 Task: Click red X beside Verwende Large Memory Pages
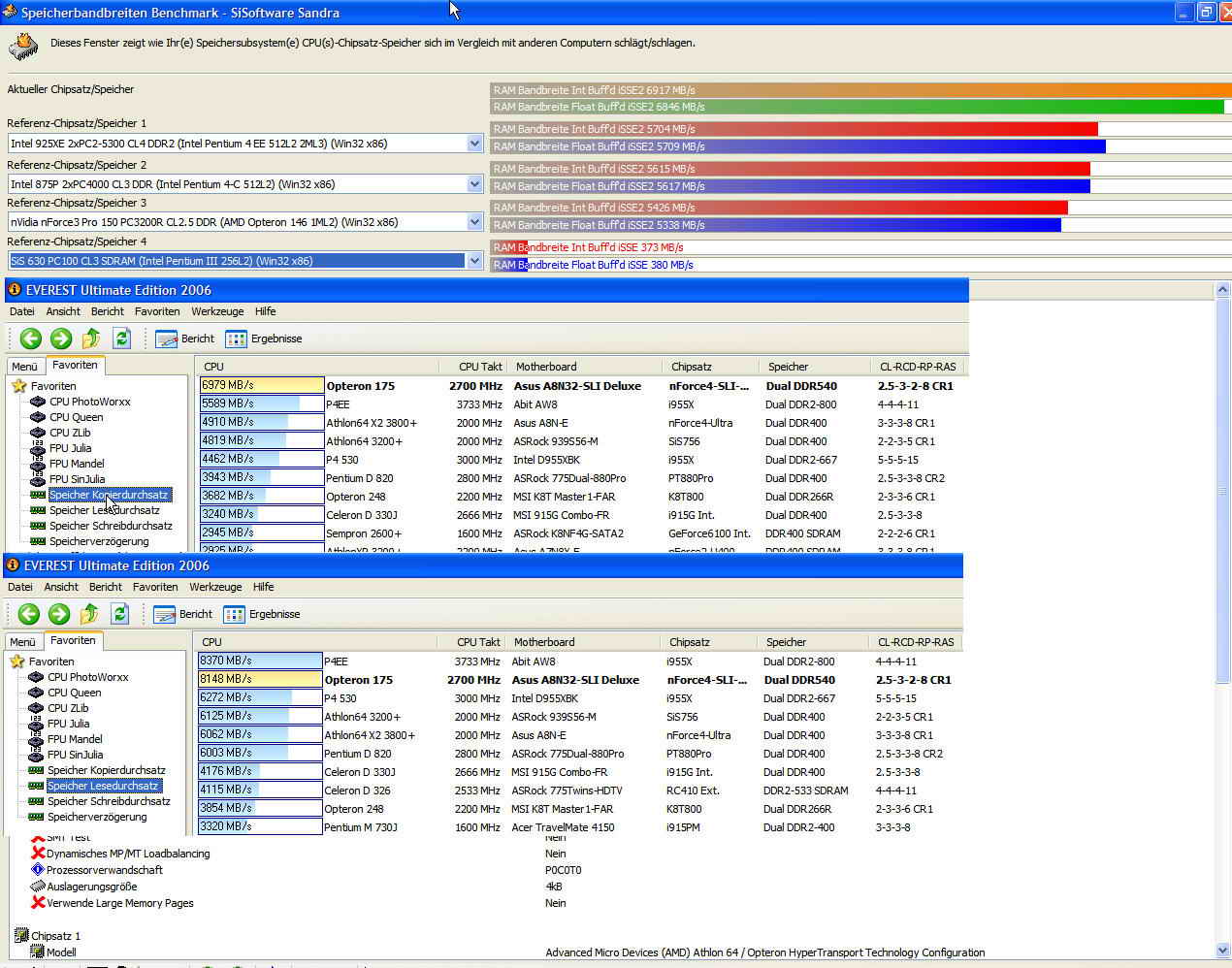coord(38,902)
